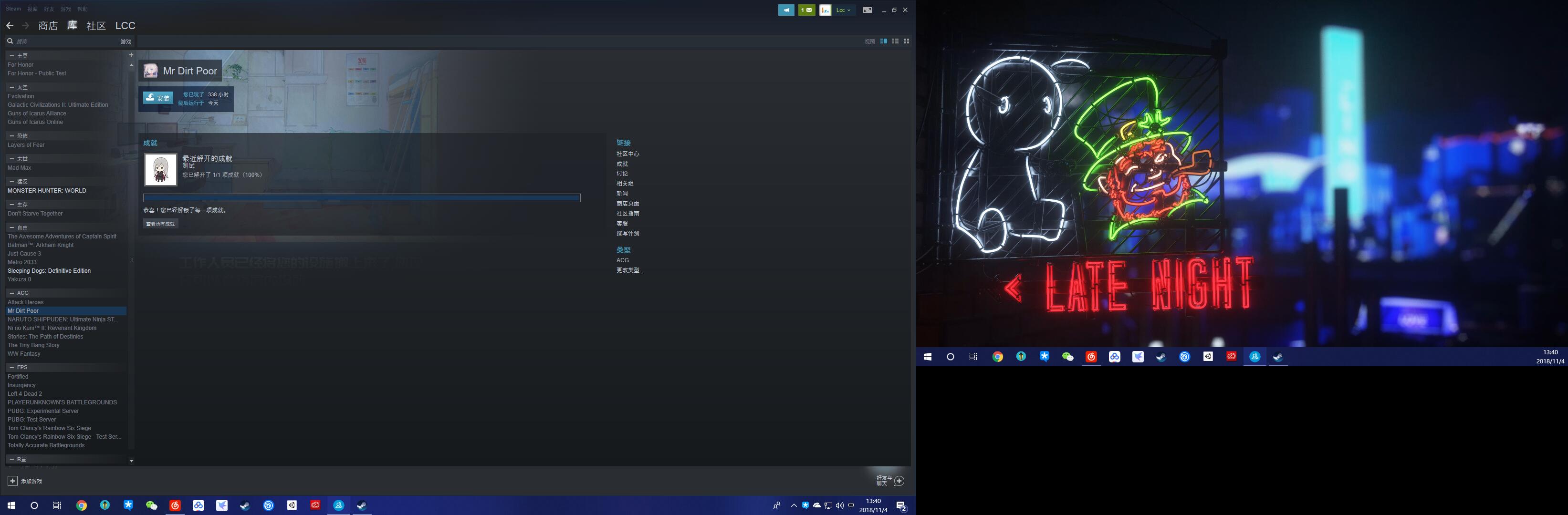This screenshot has width=1568, height=515.
Task: Select Sleeping Dogs: Definitive Edition
Action: 49,271
